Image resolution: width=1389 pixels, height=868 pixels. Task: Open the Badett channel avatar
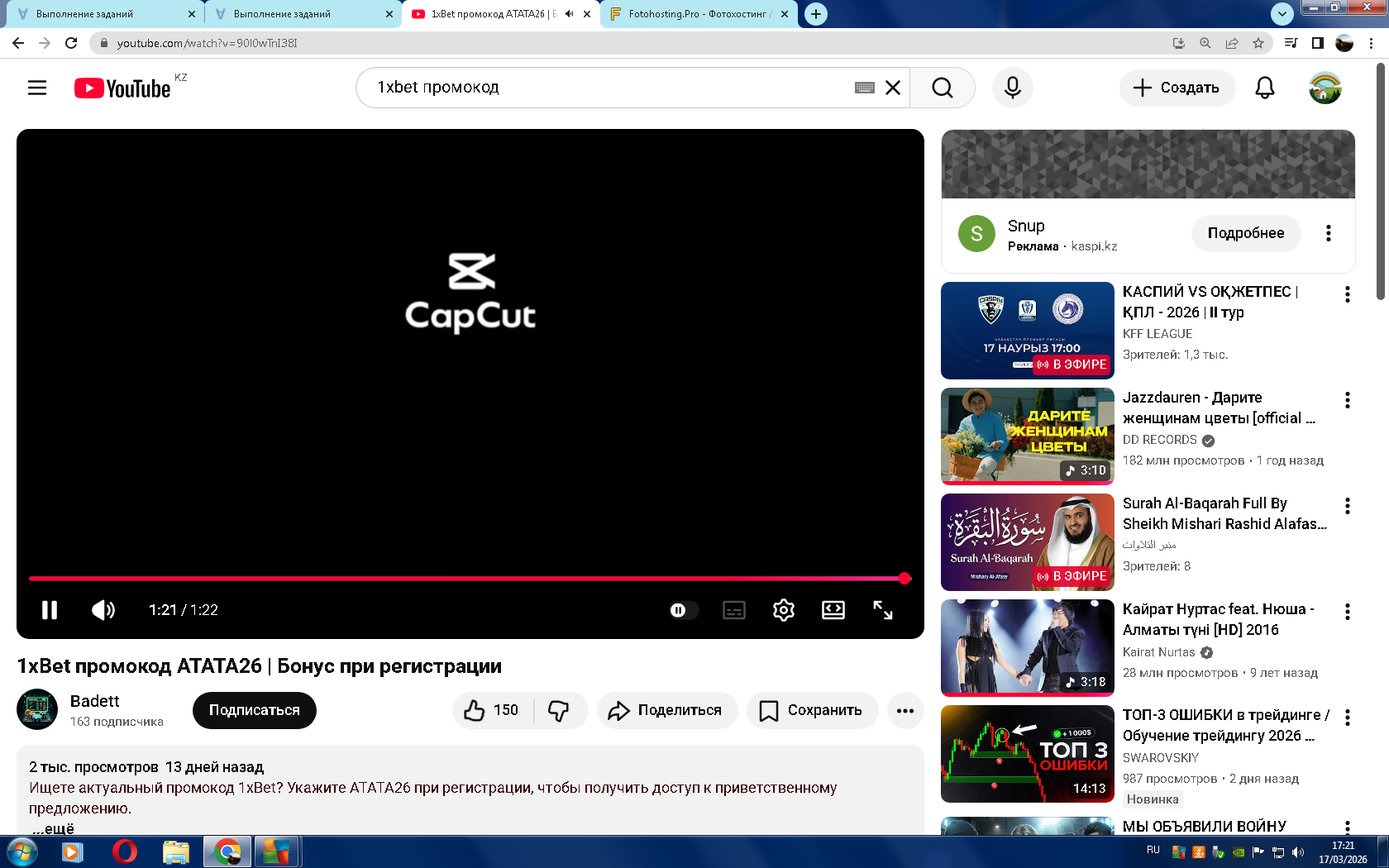click(x=37, y=709)
